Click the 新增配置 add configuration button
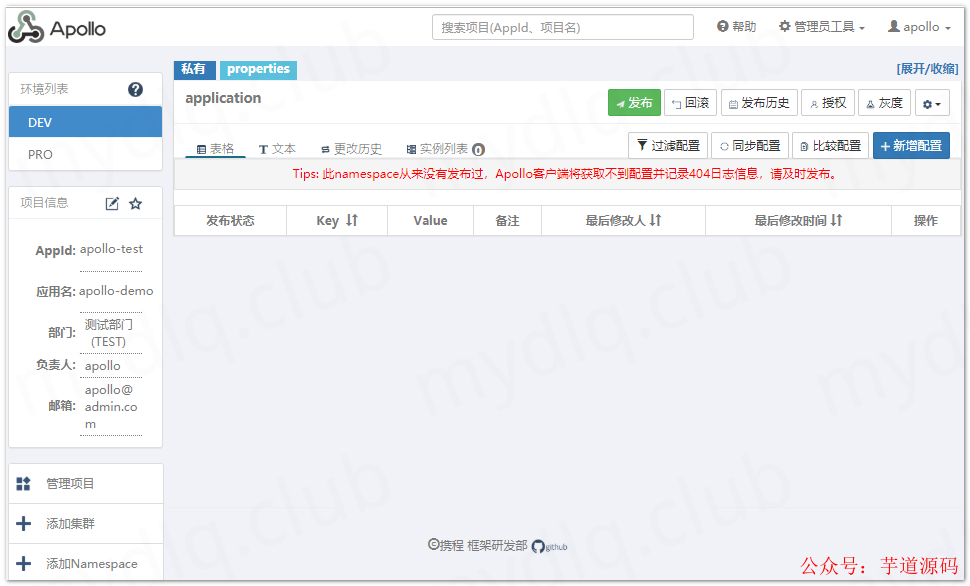The height and width of the screenshot is (586, 970). click(x=910, y=145)
